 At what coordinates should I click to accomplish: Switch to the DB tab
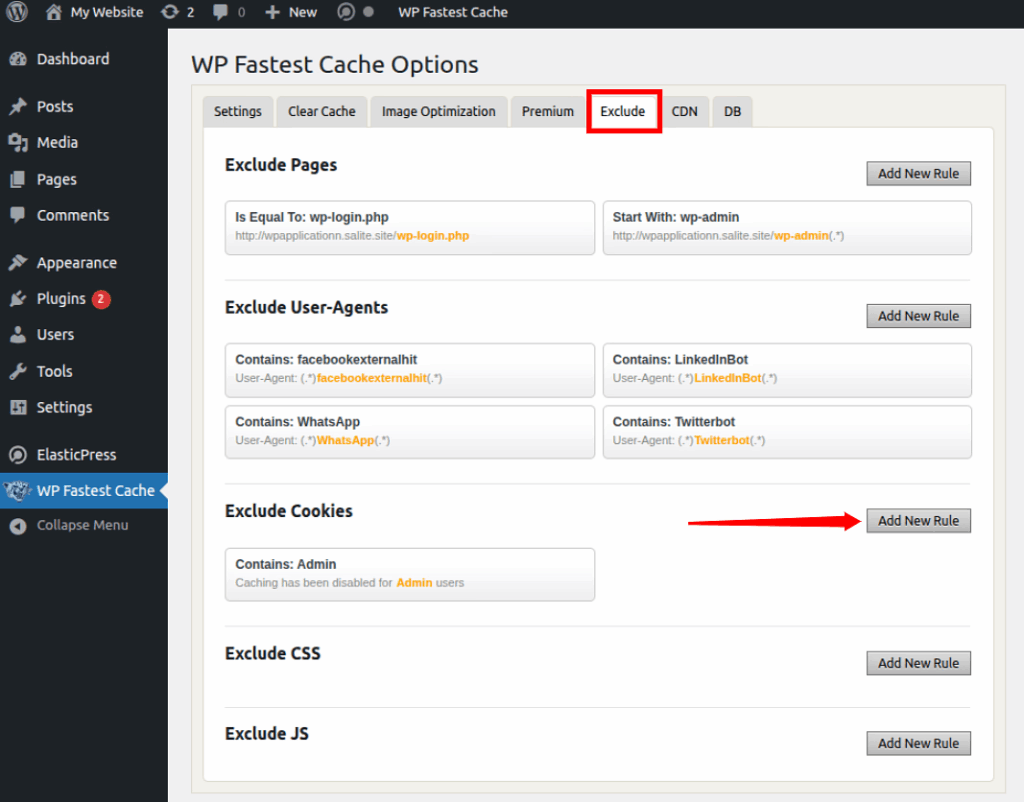click(732, 111)
